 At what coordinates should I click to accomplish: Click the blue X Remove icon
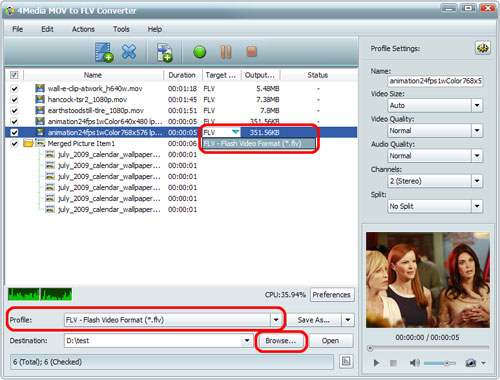tap(129, 52)
